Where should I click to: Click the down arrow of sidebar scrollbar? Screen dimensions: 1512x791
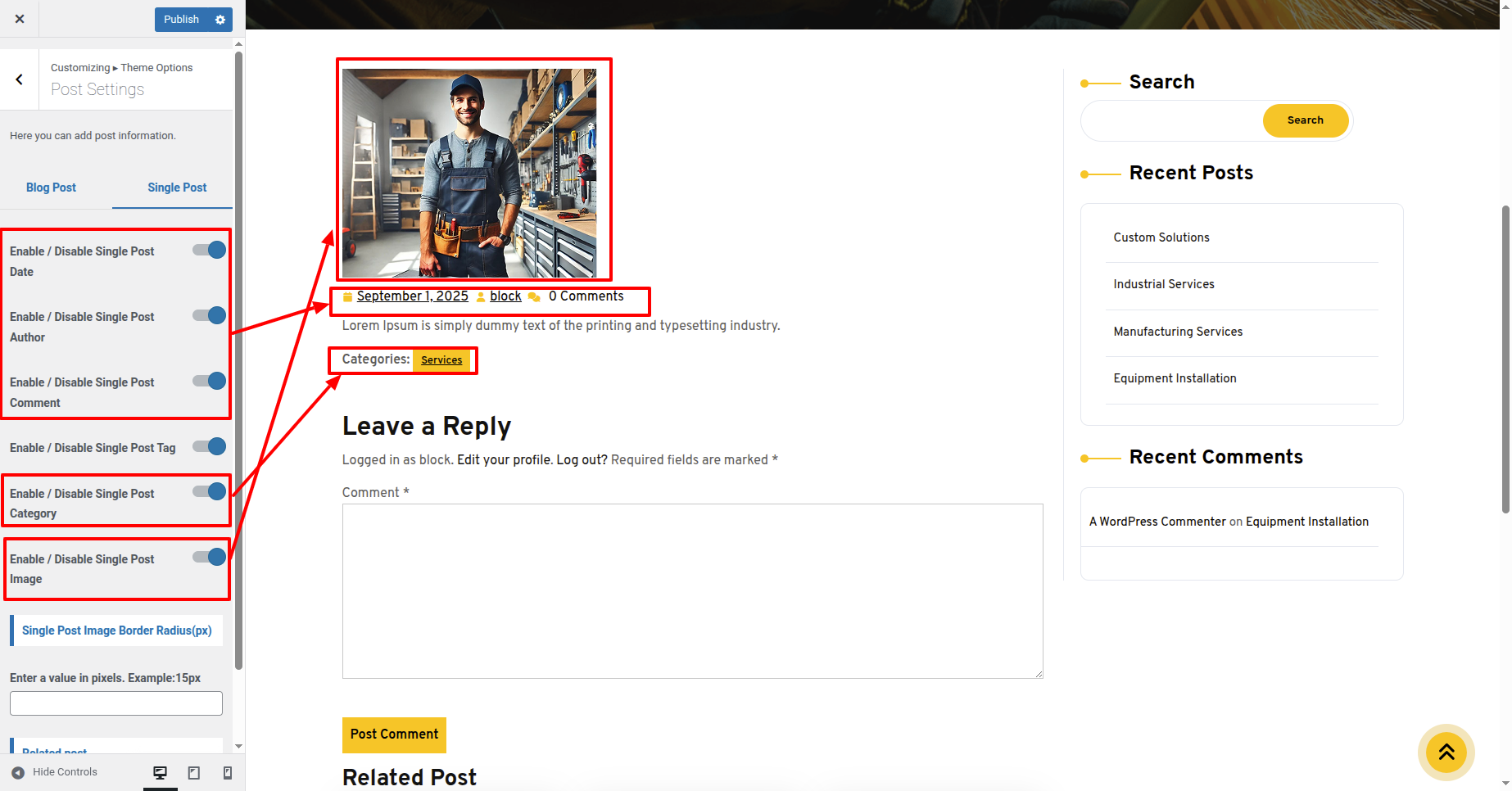238,746
